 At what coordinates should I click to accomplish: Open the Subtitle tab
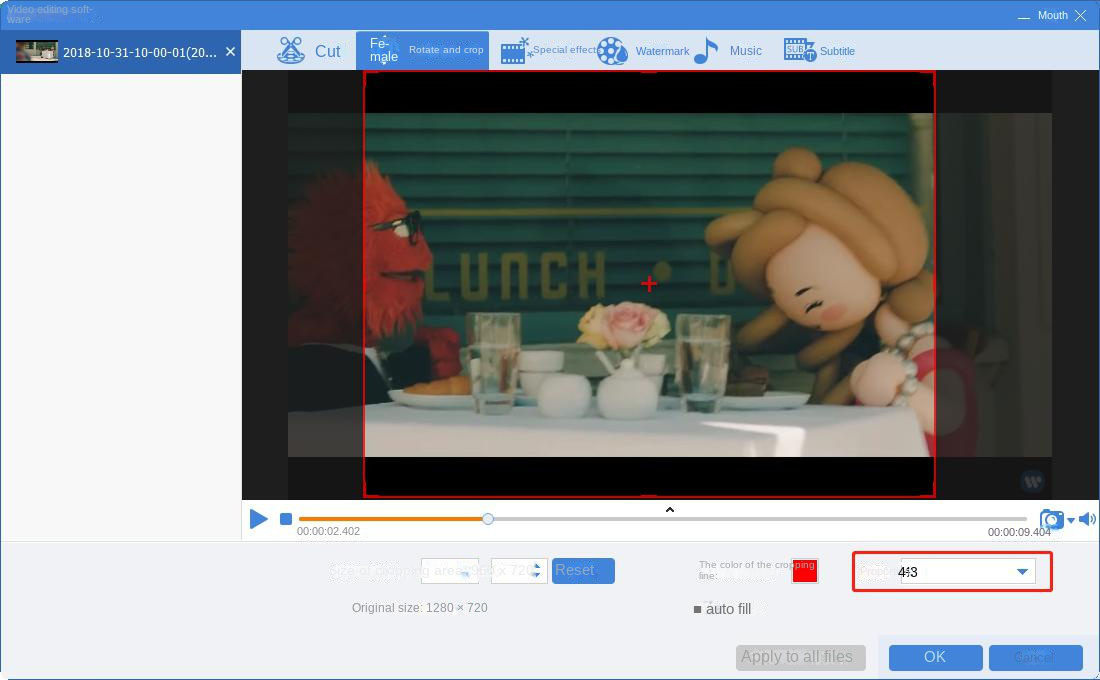819,51
